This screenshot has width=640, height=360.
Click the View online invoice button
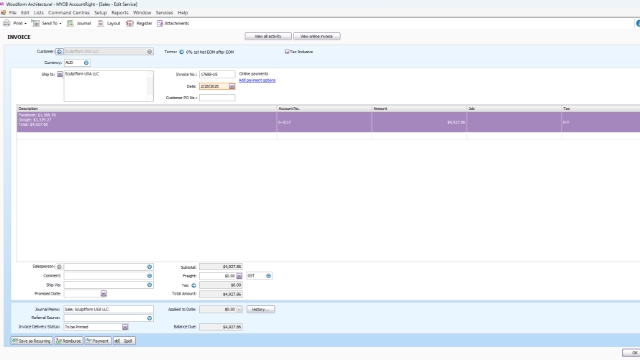pyautogui.click(x=317, y=36)
